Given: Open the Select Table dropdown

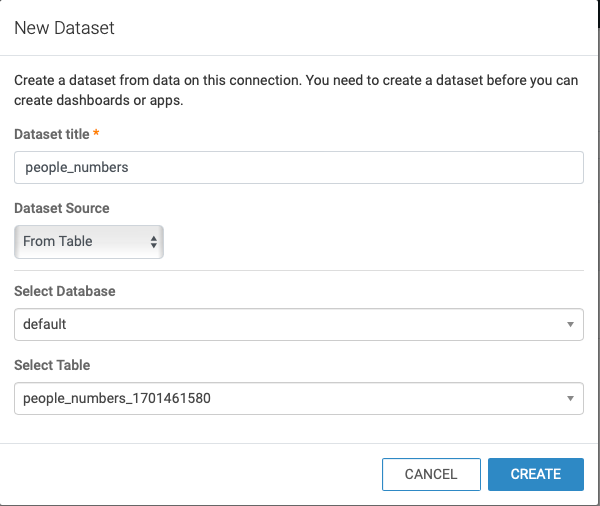Looking at the screenshot, I should point(299,398).
